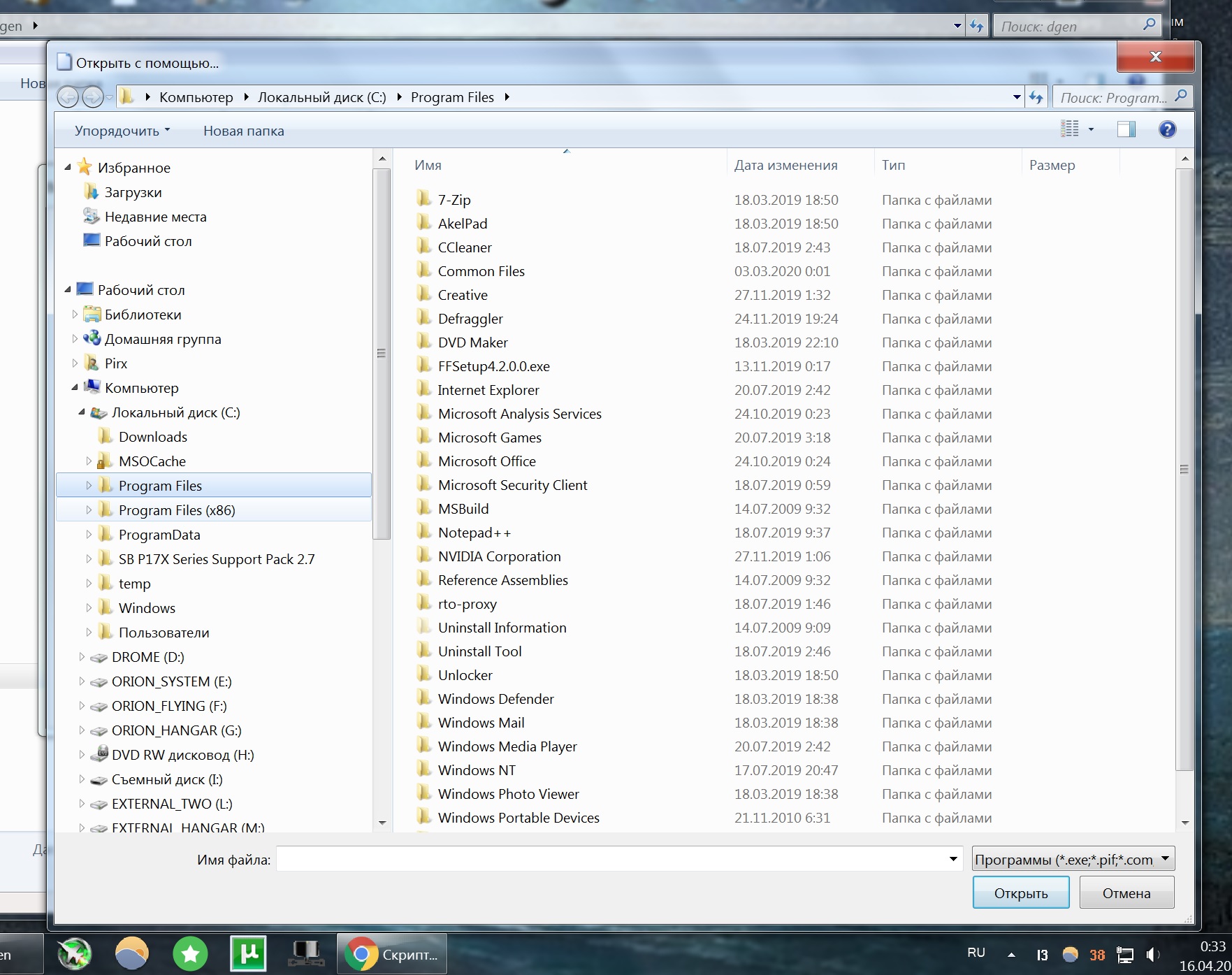Show hidden system tray icons arrow
The height and width of the screenshot is (975, 1232).
pos(1011,955)
